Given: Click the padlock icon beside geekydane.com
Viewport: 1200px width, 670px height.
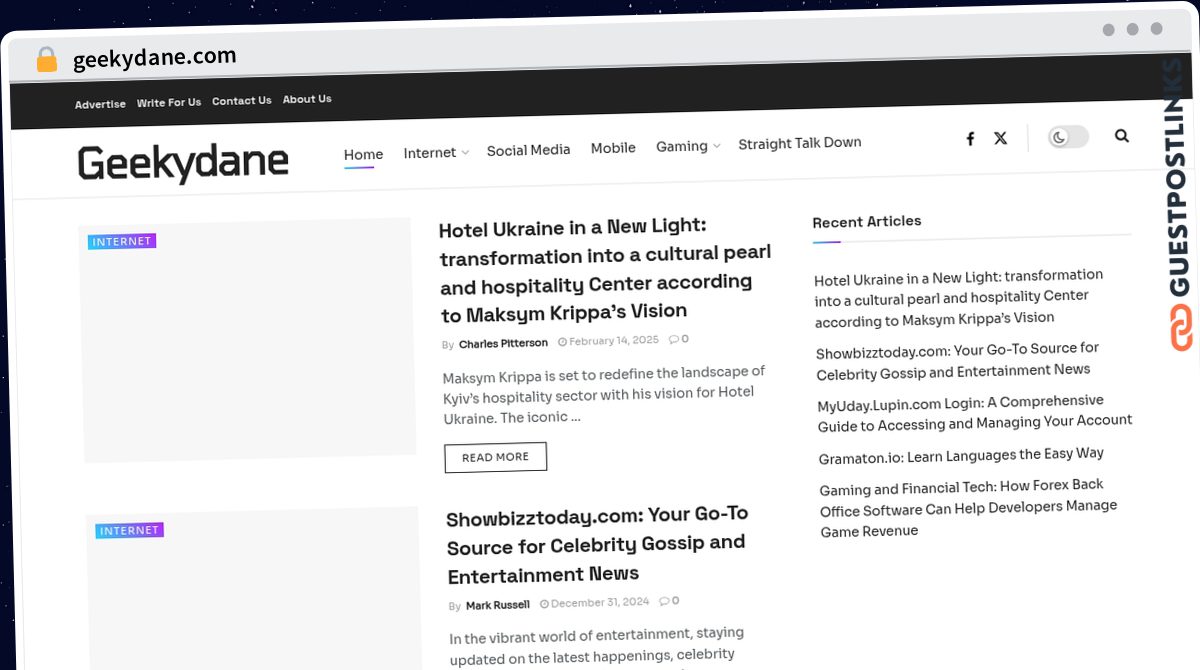Looking at the screenshot, I should click(46, 60).
